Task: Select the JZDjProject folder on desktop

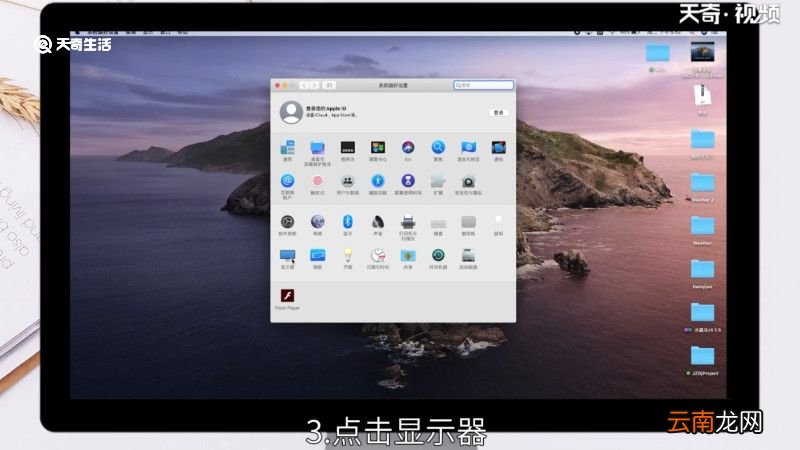Action: coord(703,356)
